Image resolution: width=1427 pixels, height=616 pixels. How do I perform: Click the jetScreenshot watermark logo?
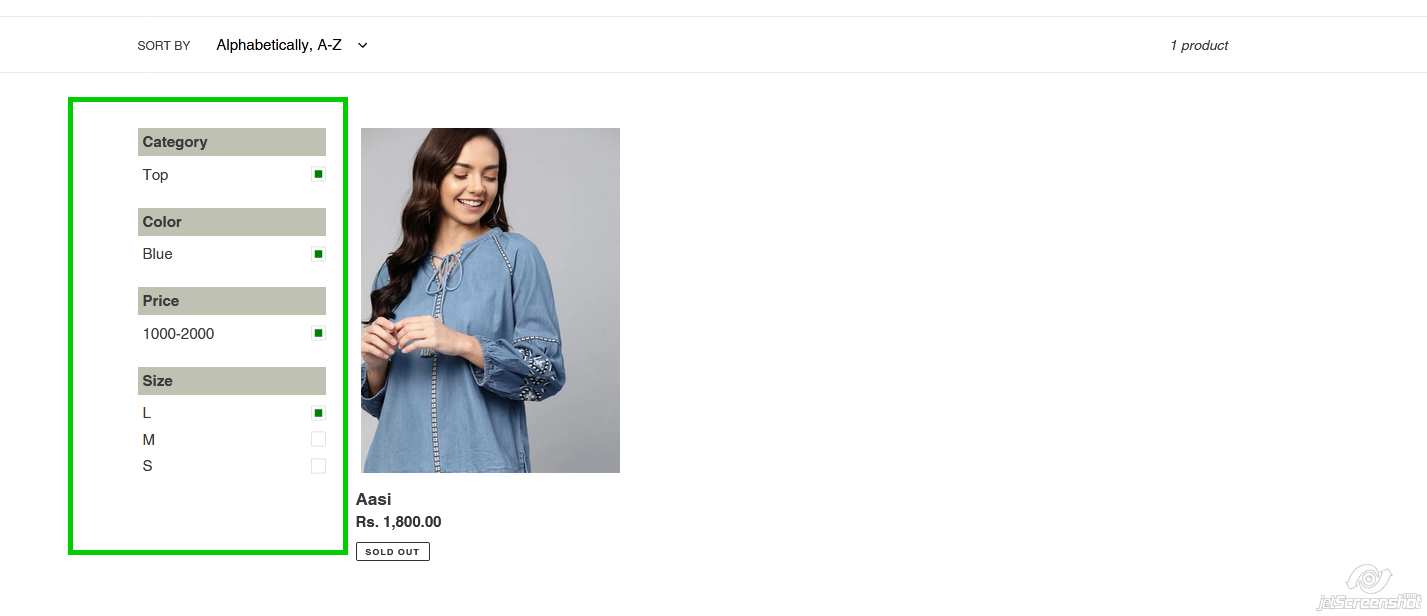point(1370,589)
